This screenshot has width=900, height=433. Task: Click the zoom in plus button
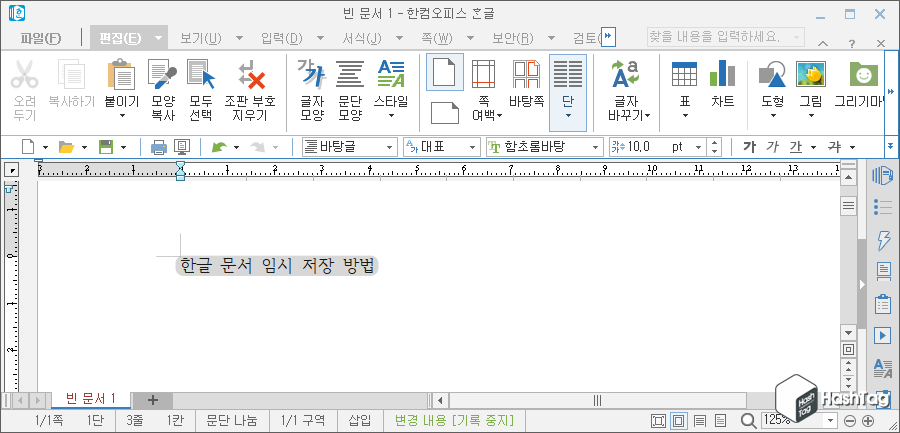coord(868,420)
